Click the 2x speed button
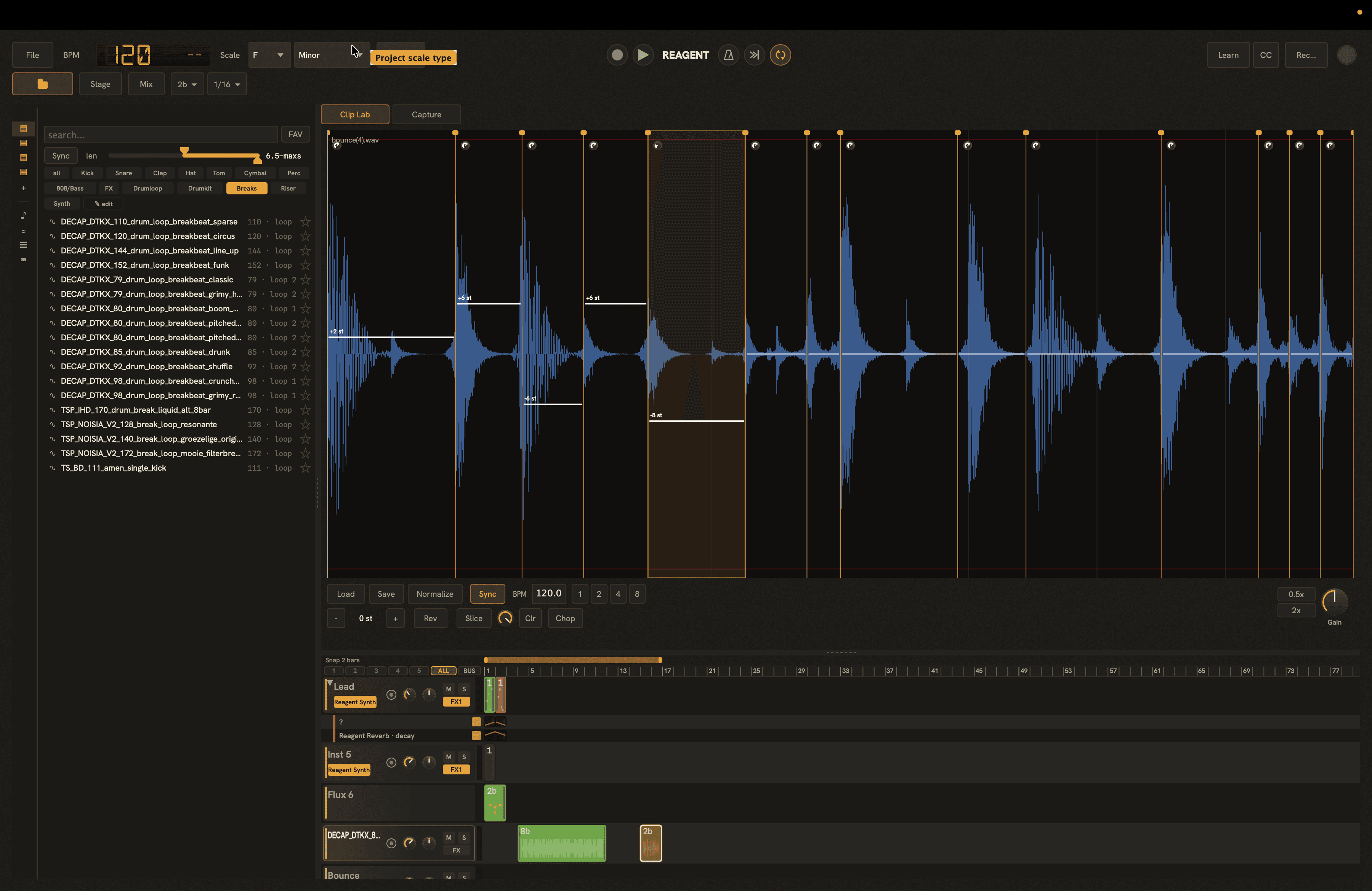Viewport: 1372px width, 891px height. pos(1296,610)
